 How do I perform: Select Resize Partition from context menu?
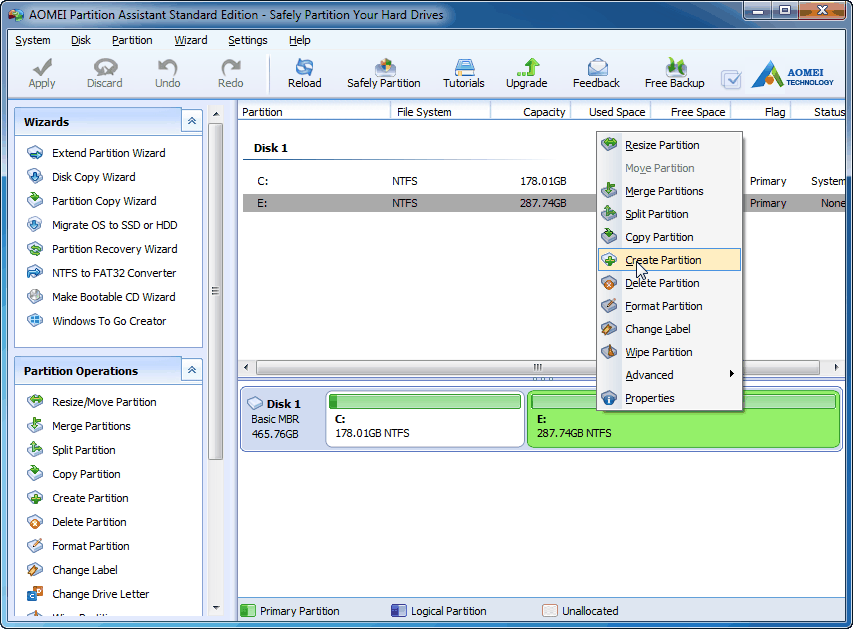669,145
